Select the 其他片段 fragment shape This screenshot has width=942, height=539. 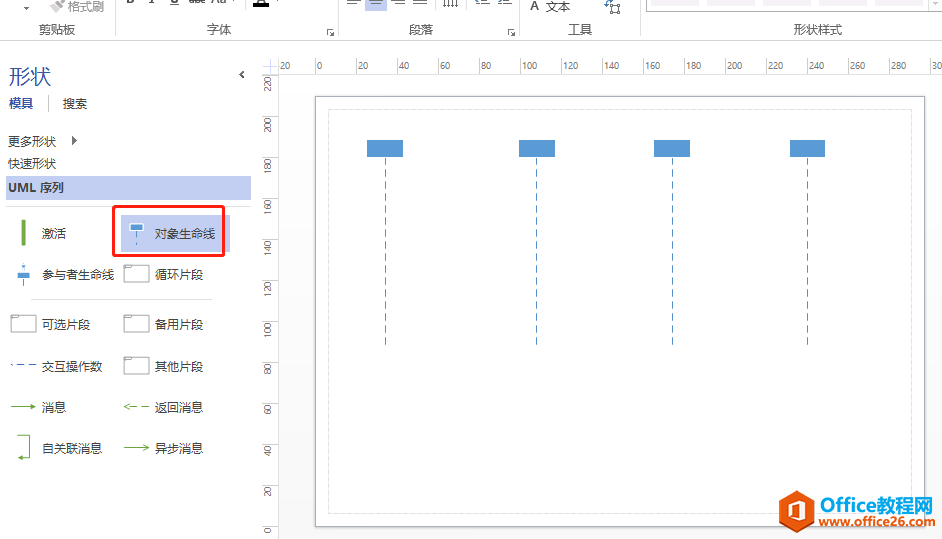(163, 367)
